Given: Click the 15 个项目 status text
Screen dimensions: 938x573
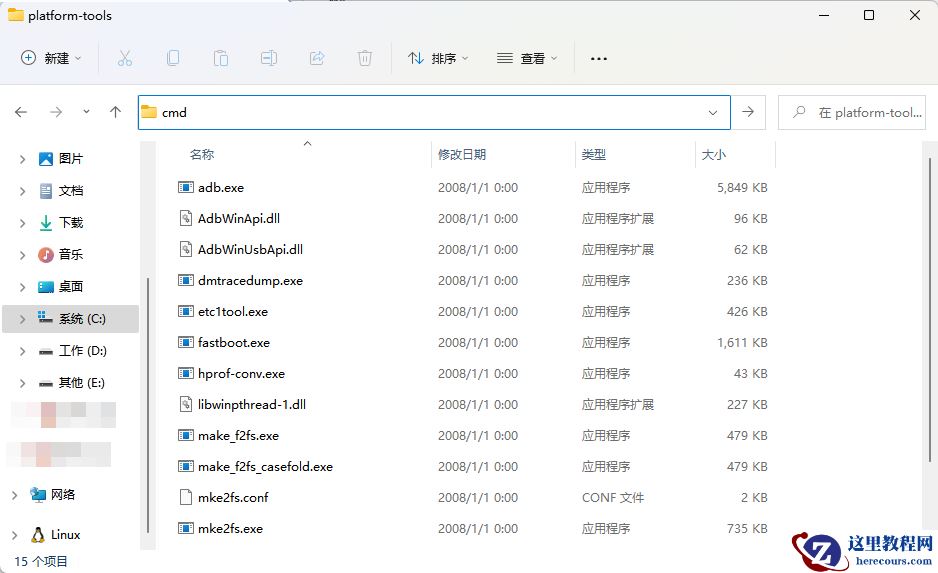Looking at the screenshot, I should 41,561.
